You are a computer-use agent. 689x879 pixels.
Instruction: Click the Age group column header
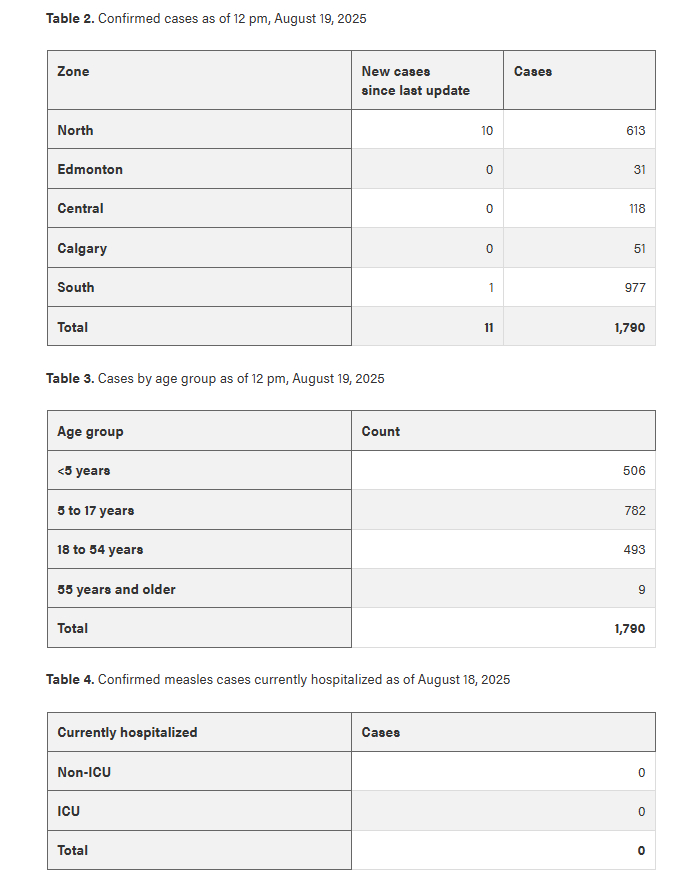pos(90,431)
